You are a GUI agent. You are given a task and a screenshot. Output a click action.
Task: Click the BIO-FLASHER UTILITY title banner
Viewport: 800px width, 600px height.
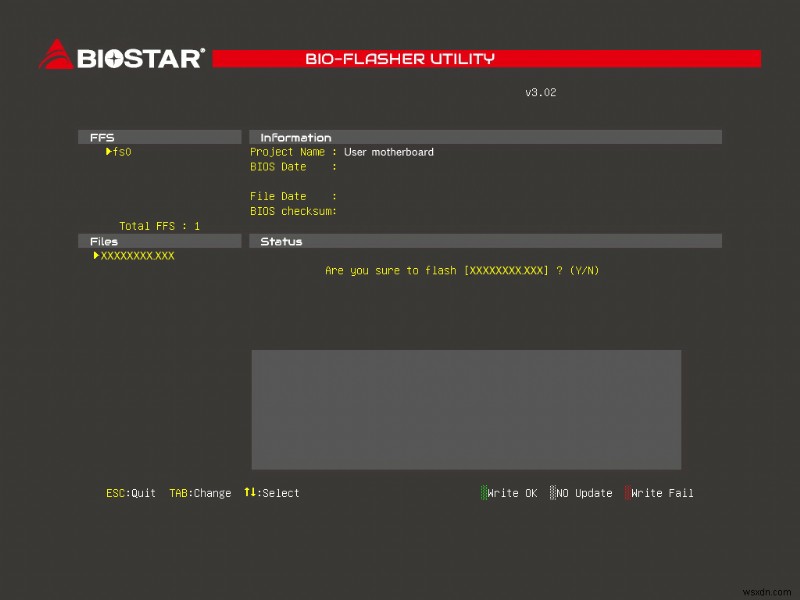[x=487, y=59]
